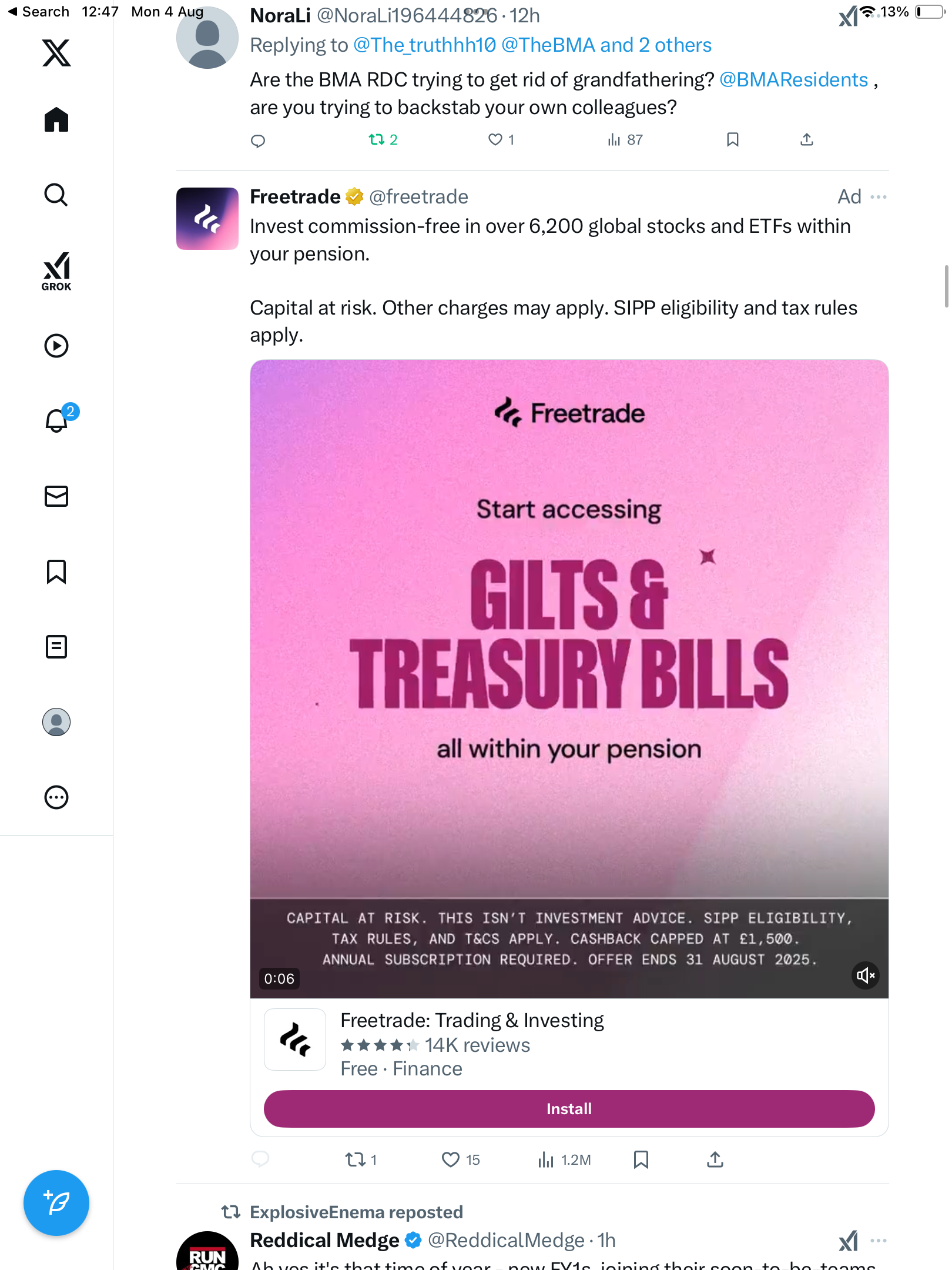Screen dimensions: 952x1270
Task: Open the Freetrade ad more options menu
Action: [879, 197]
